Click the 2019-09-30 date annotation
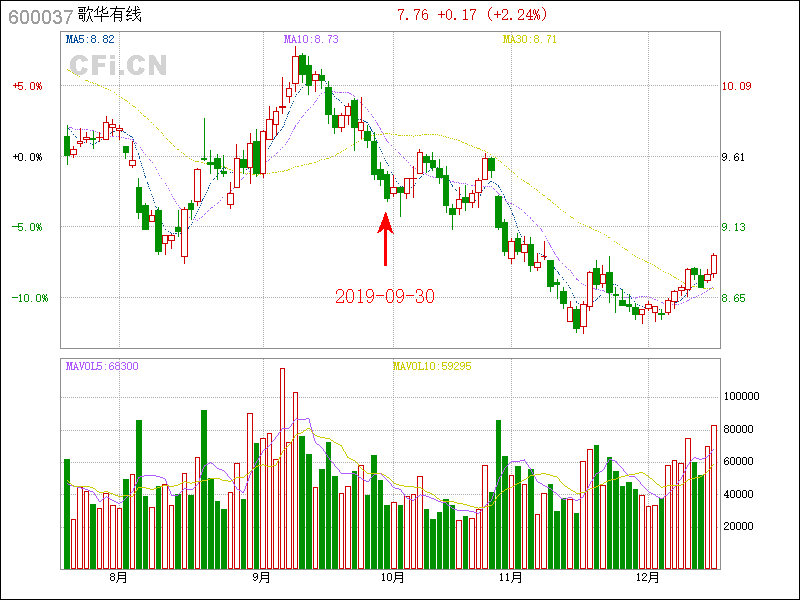Screen dimensions: 800x600 [385, 296]
